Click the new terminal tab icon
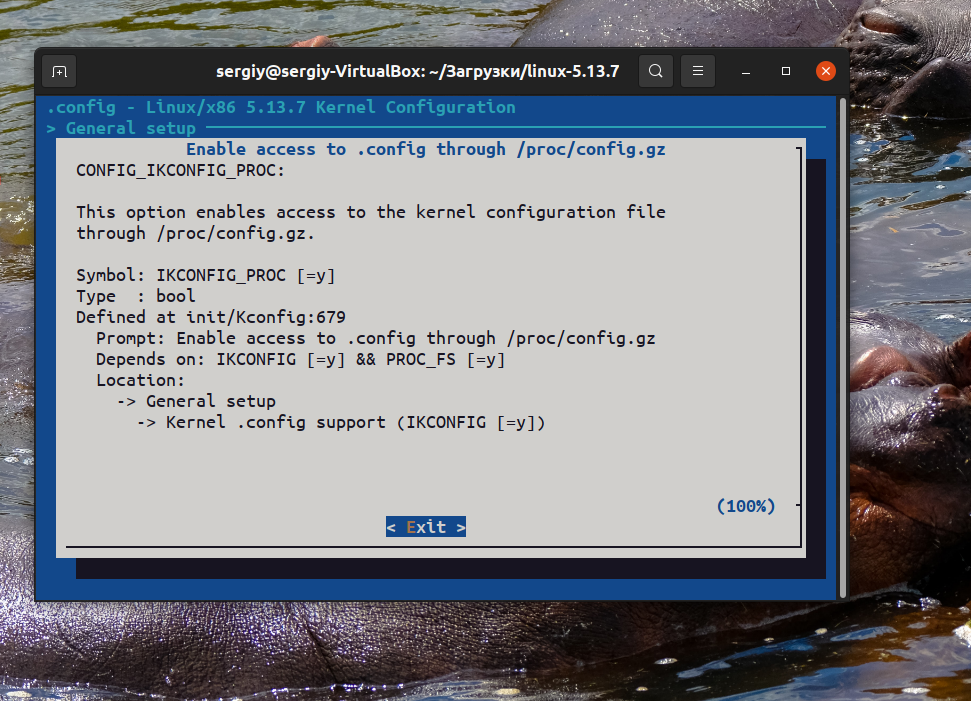The image size is (971, 701). (x=59, y=71)
